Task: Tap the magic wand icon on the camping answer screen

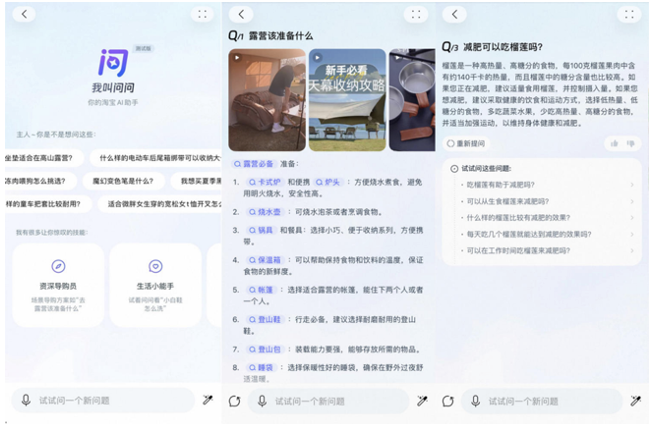Action: click(422, 401)
